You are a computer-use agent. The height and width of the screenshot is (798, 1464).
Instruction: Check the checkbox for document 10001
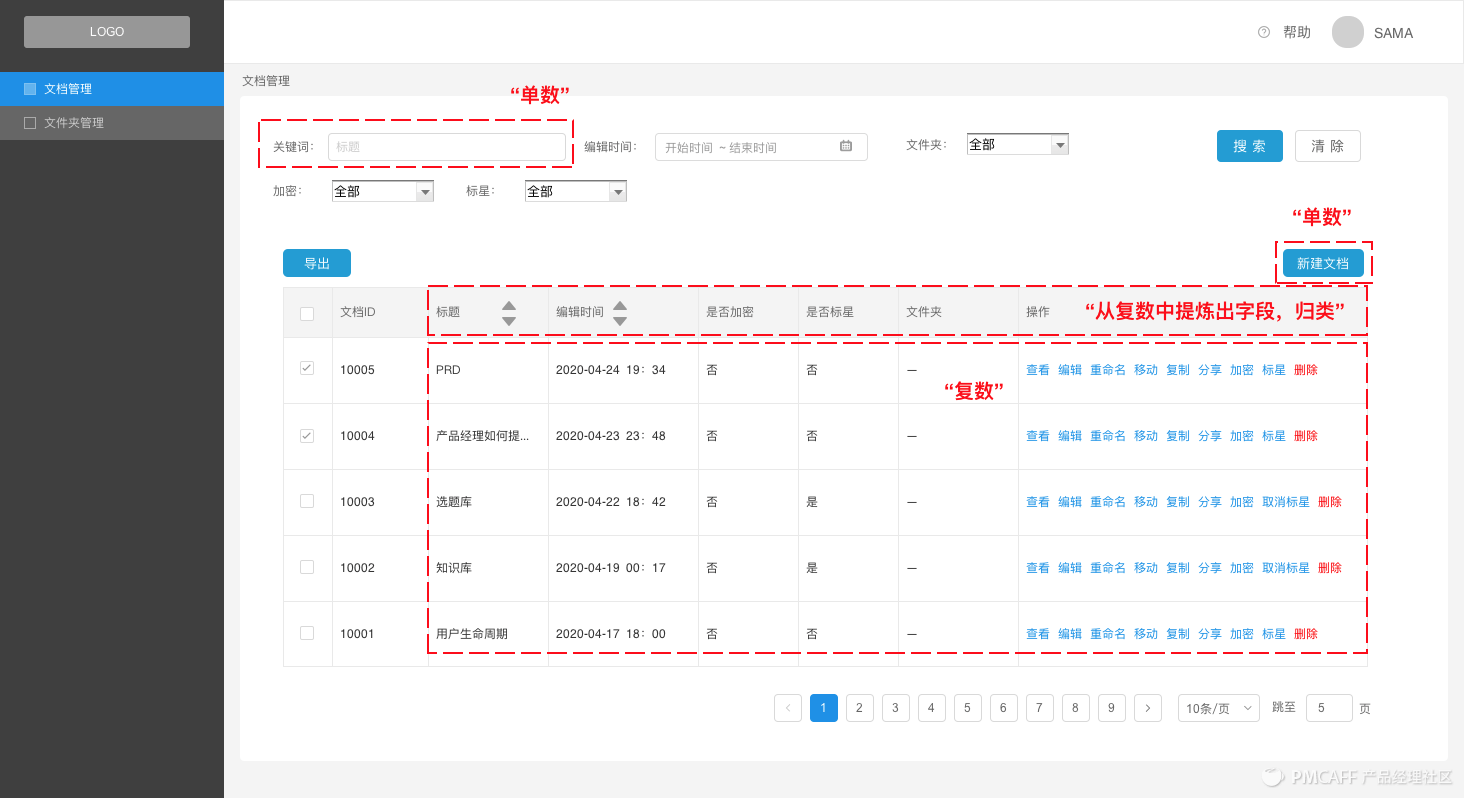pyautogui.click(x=307, y=633)
